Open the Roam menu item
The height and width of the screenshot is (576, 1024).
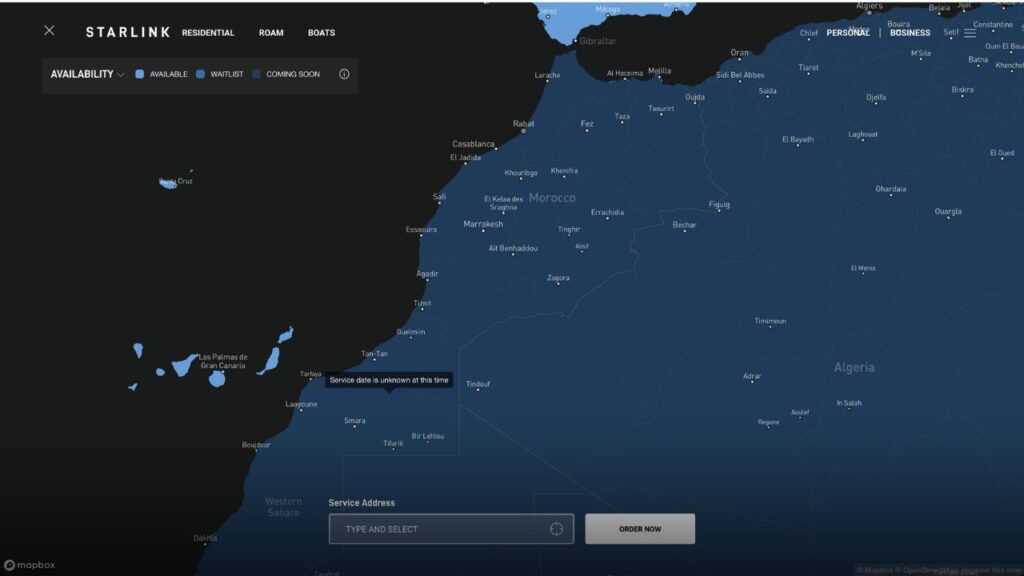tap(271, 33)
